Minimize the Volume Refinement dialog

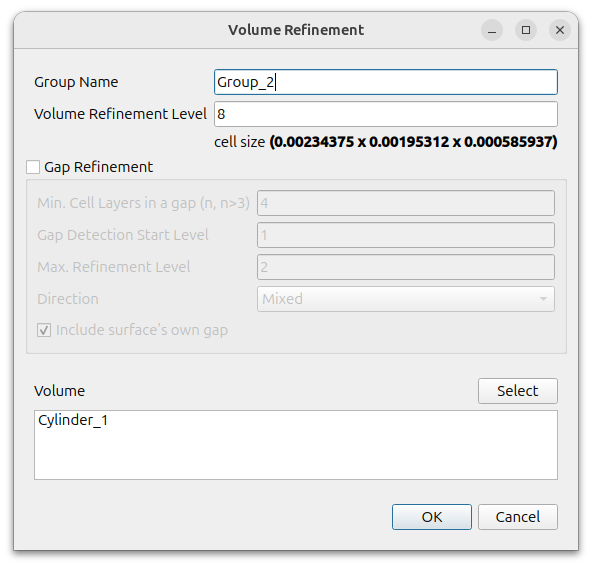(492, 30)
